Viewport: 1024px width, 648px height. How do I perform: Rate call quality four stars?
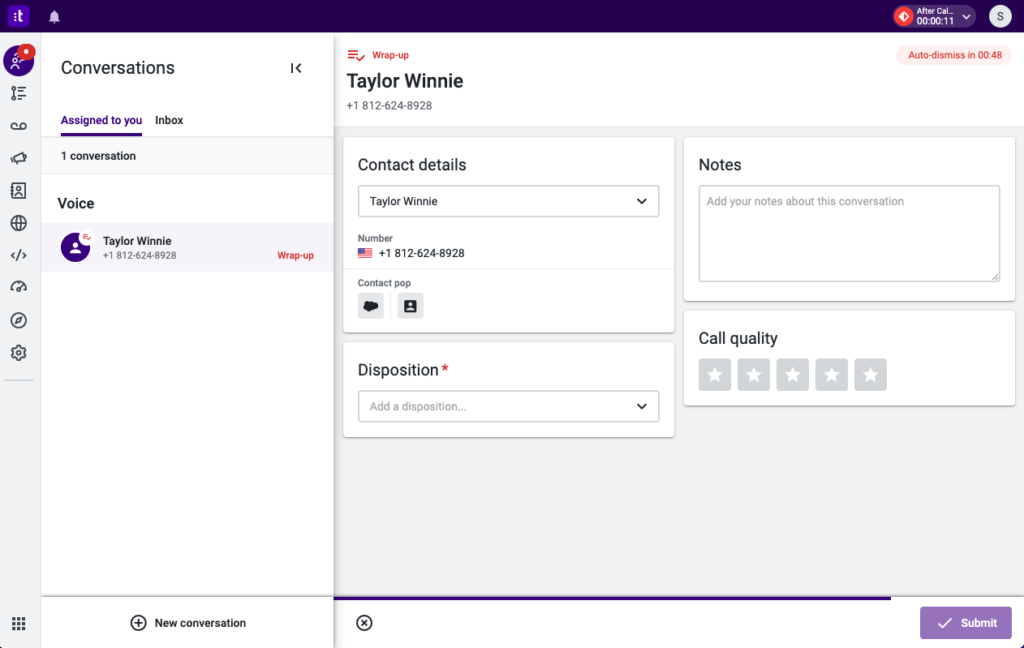click(x=831, y=375)
